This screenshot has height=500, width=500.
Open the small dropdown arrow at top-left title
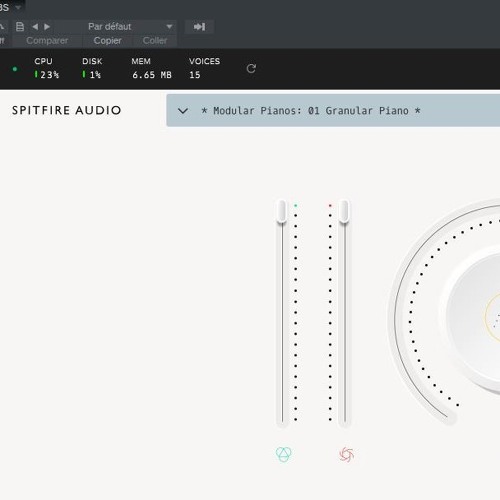pos(18,7)
